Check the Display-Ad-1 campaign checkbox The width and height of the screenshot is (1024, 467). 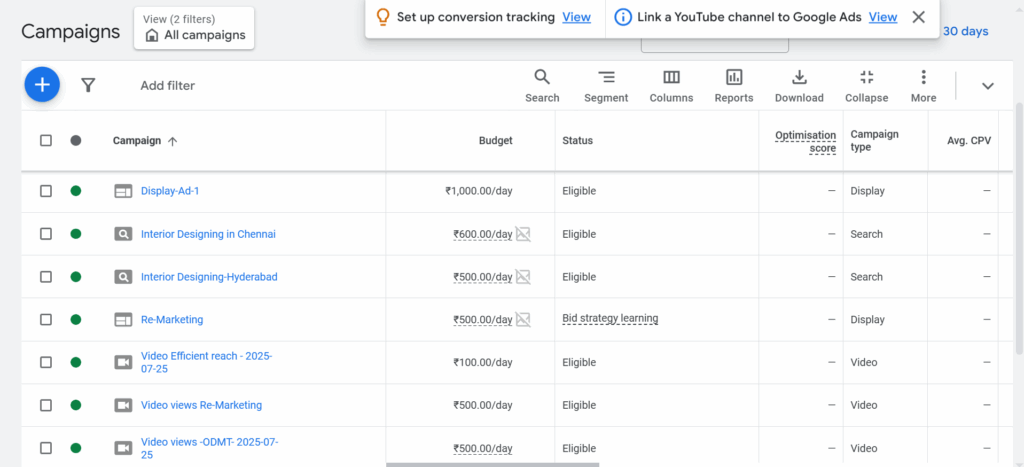click(x=46, y=191)
